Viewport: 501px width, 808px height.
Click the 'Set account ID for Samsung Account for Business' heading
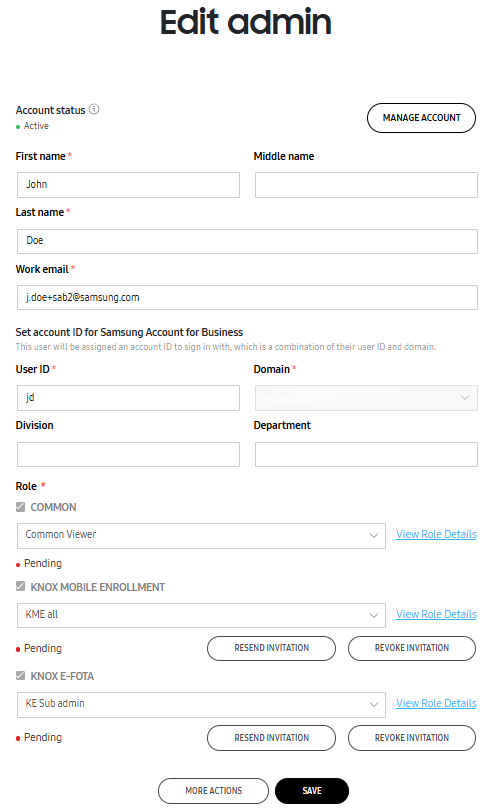tap(129, 332)
